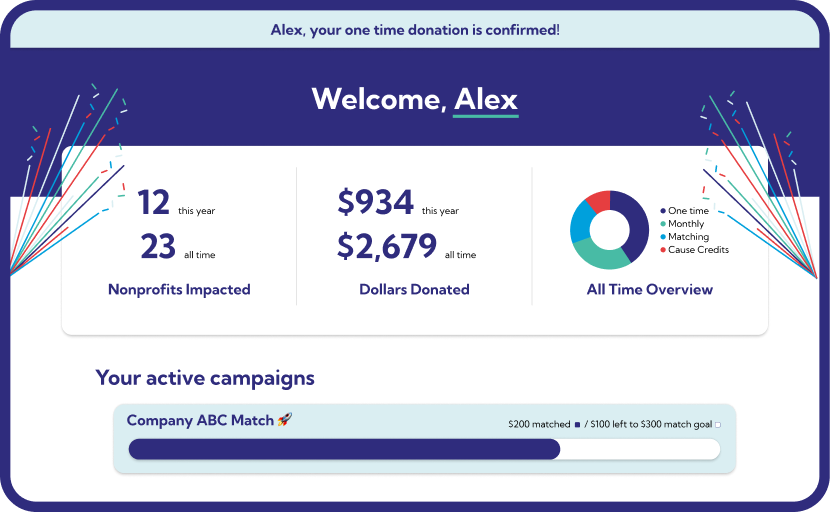Screen dimensions: 830x512
Task: Click the filled part of match progress bar
Action: pos(344,449)
